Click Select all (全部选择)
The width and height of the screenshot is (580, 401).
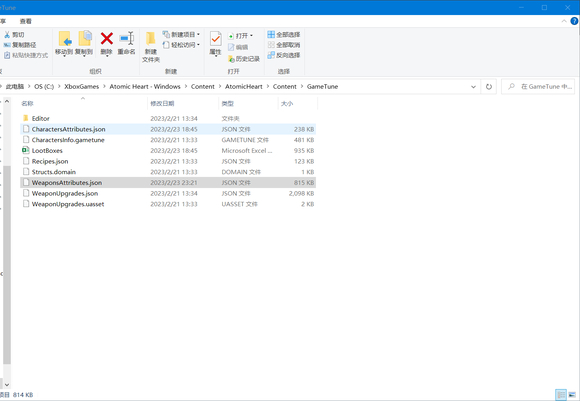284,35
